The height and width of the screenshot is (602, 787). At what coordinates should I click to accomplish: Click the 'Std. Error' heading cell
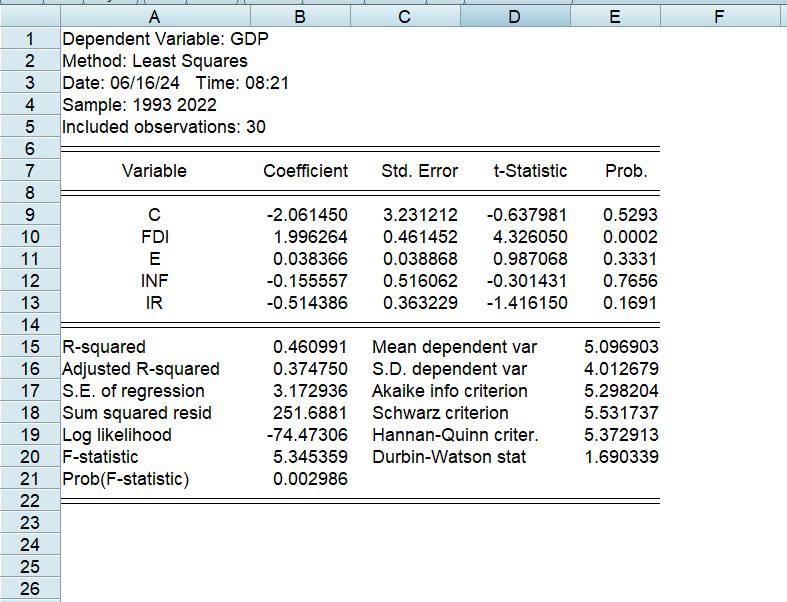point(419,171)
